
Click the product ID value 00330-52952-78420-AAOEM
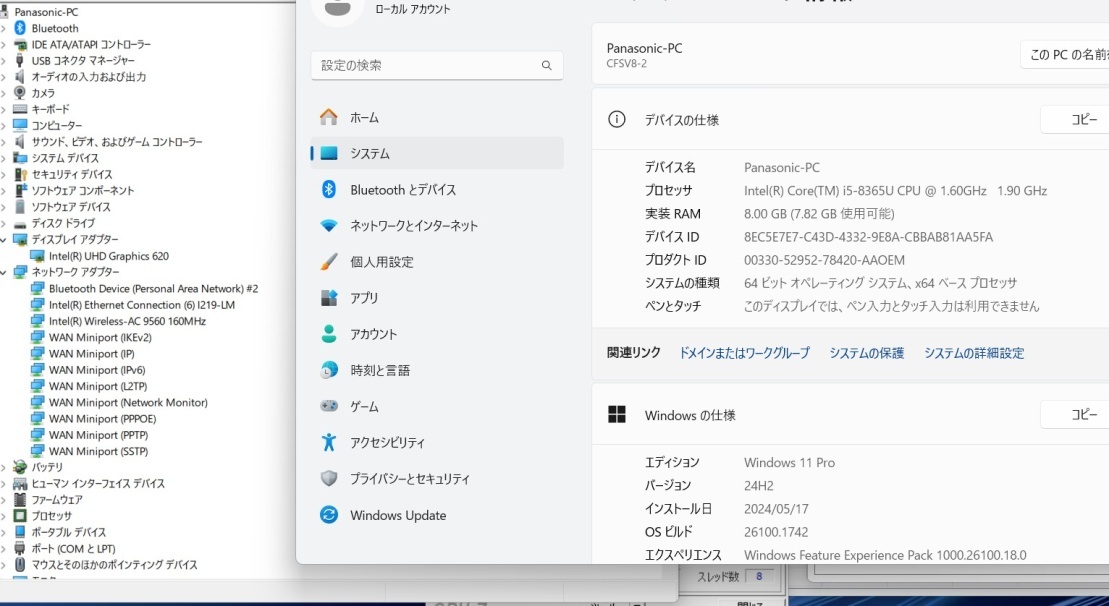[x=824, y=260]
